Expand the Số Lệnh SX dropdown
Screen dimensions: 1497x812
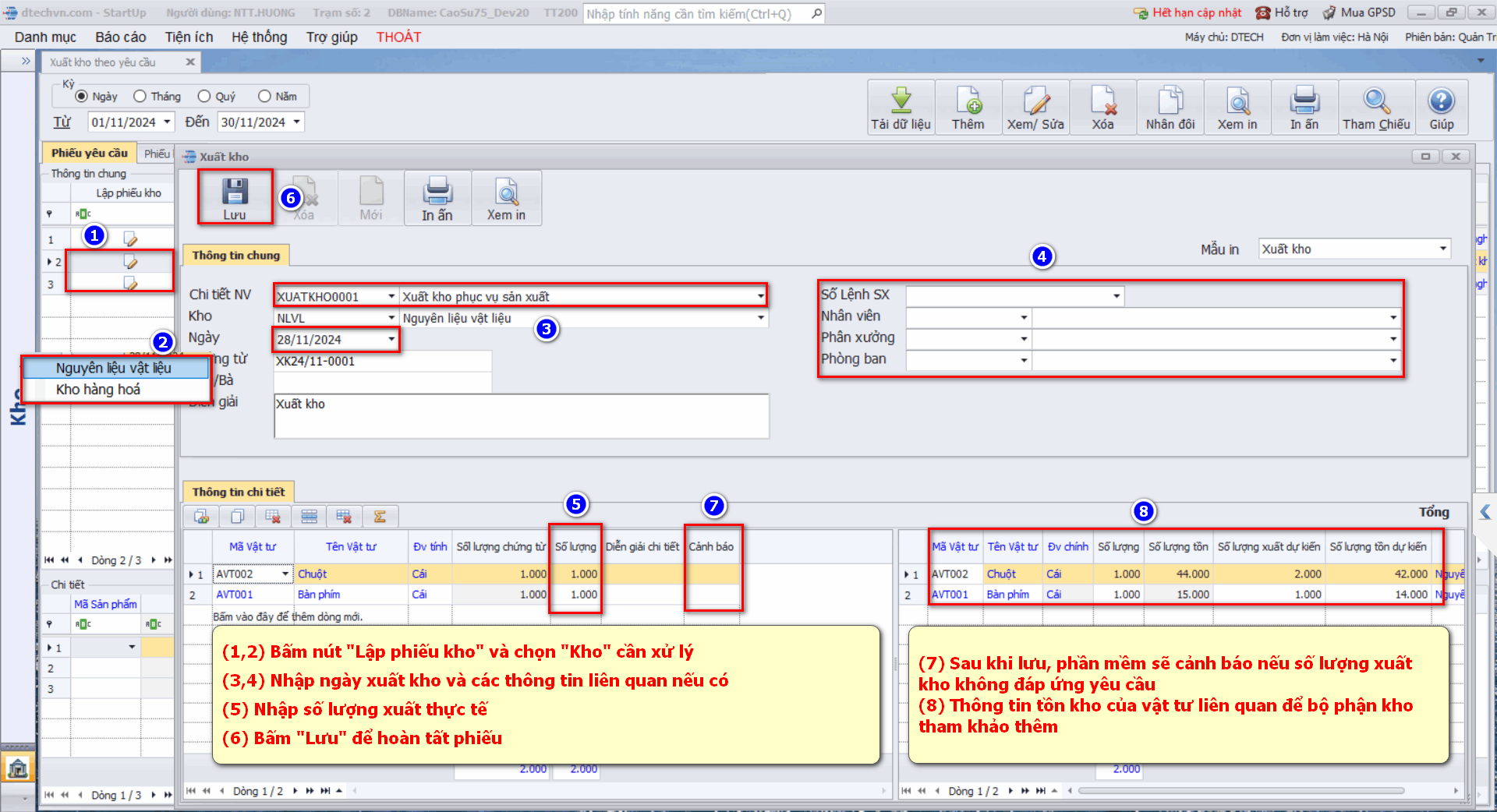point(1117,296)
